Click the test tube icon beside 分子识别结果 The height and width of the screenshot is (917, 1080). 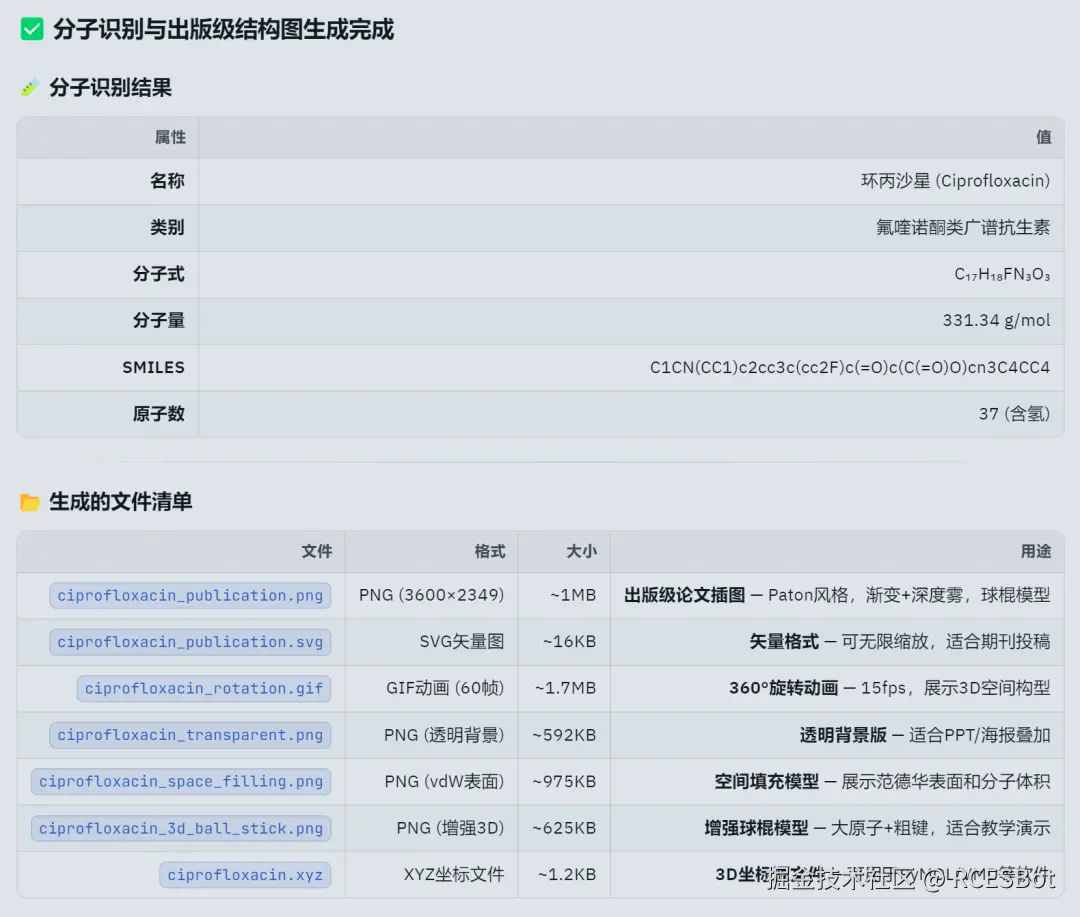(28, 88)
